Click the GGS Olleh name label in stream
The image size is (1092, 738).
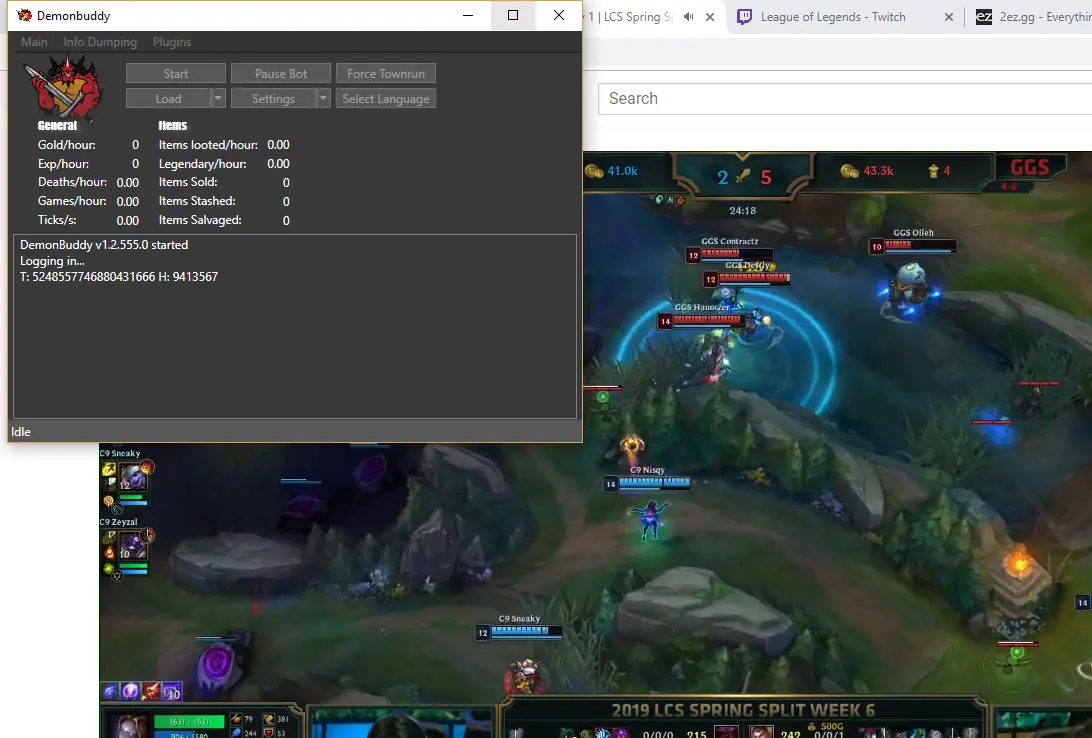point(913,233)
